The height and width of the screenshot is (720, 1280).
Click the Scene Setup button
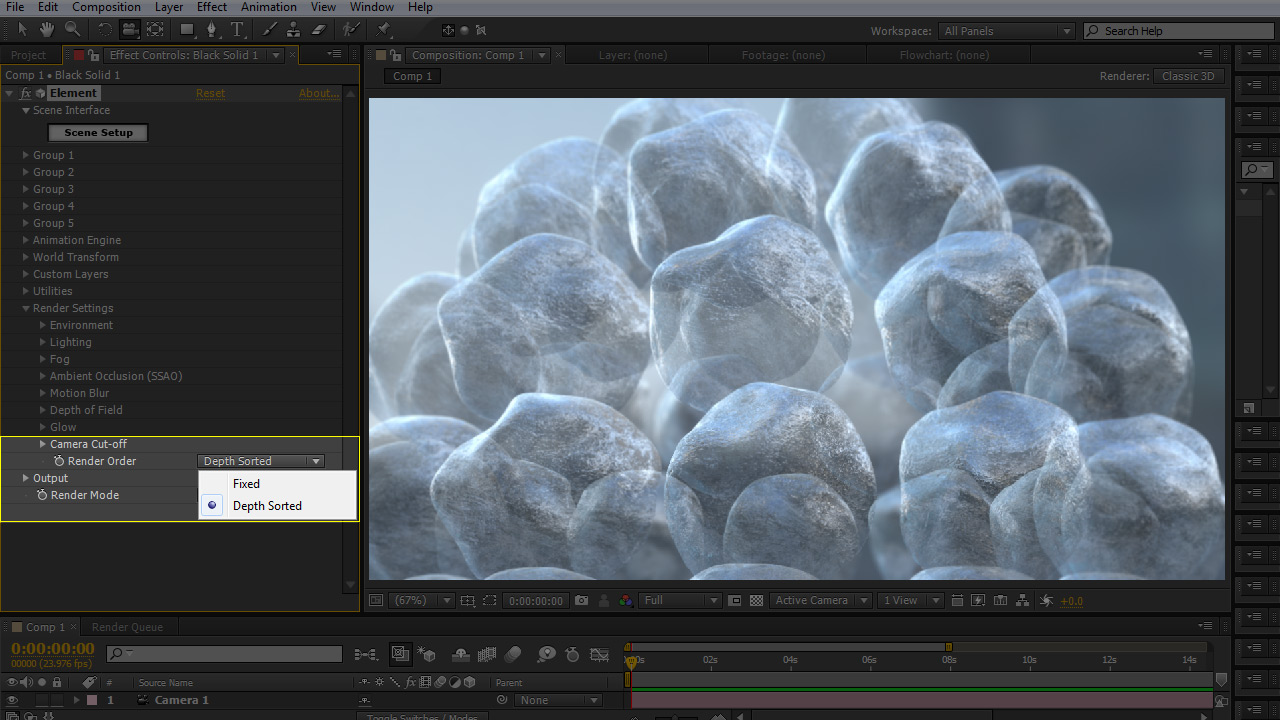click(97, 132)
